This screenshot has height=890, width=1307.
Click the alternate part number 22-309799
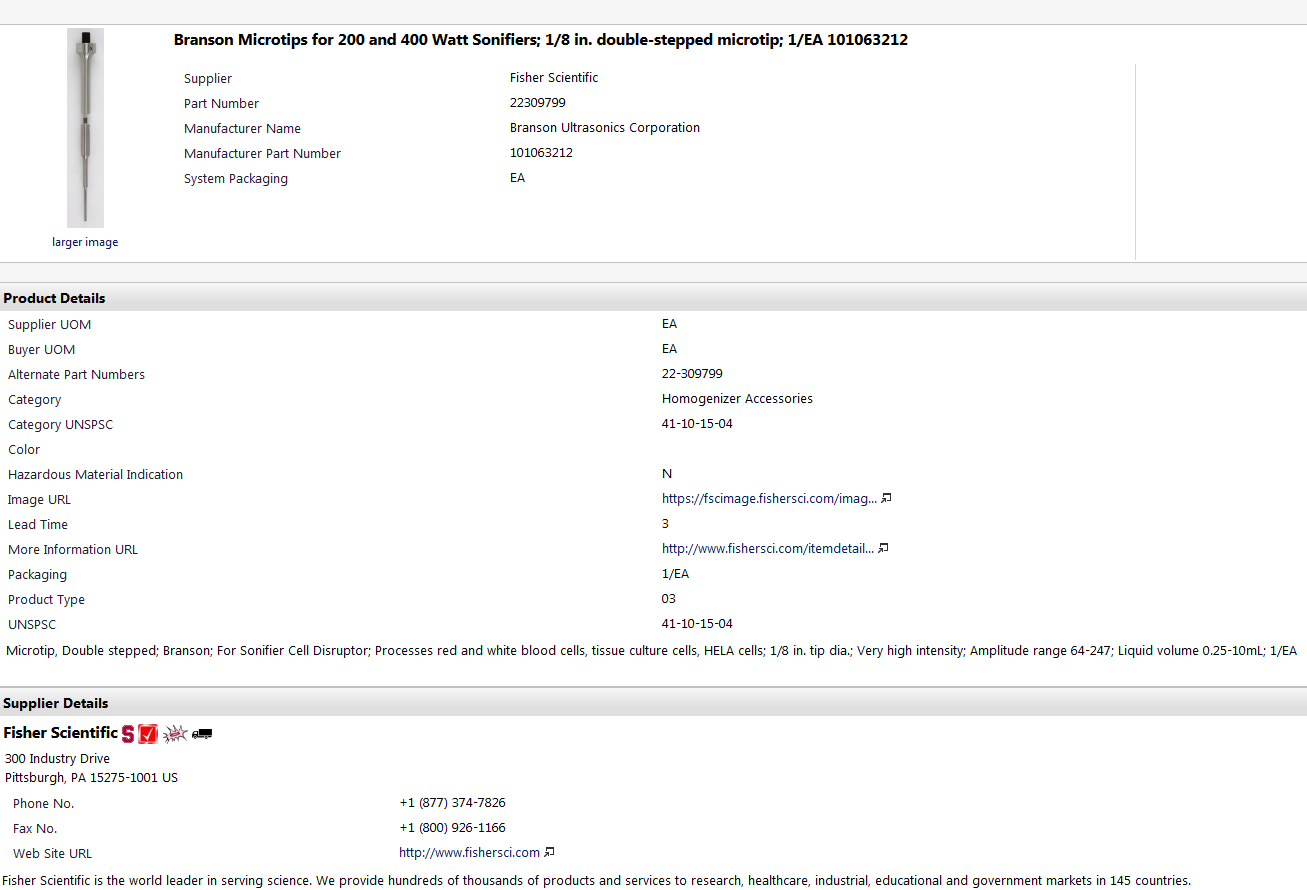point(692,374)
